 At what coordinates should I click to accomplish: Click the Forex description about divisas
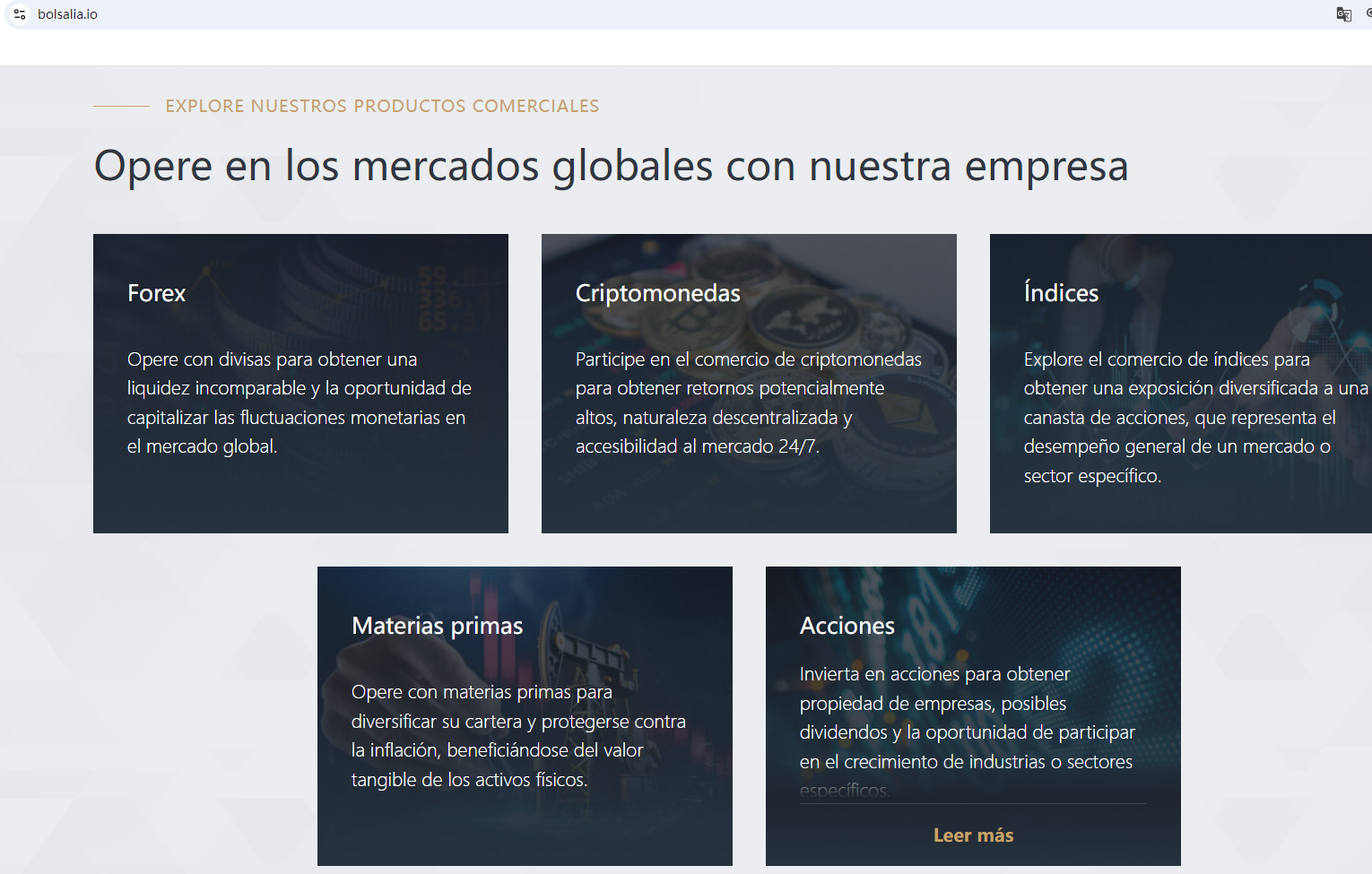[x=300, y=402]
